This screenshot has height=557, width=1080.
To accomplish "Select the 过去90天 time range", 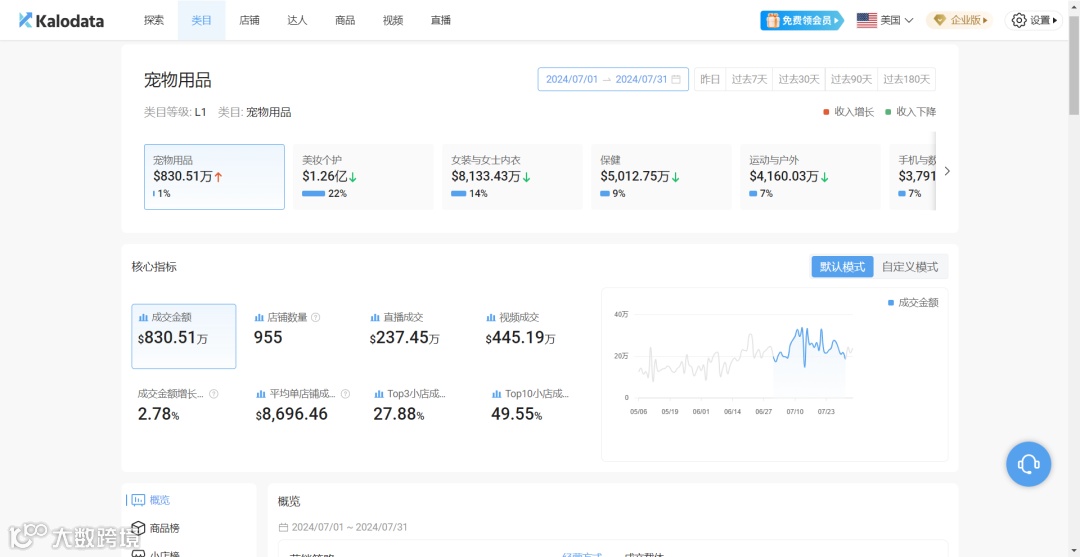I will coord(851,79).
